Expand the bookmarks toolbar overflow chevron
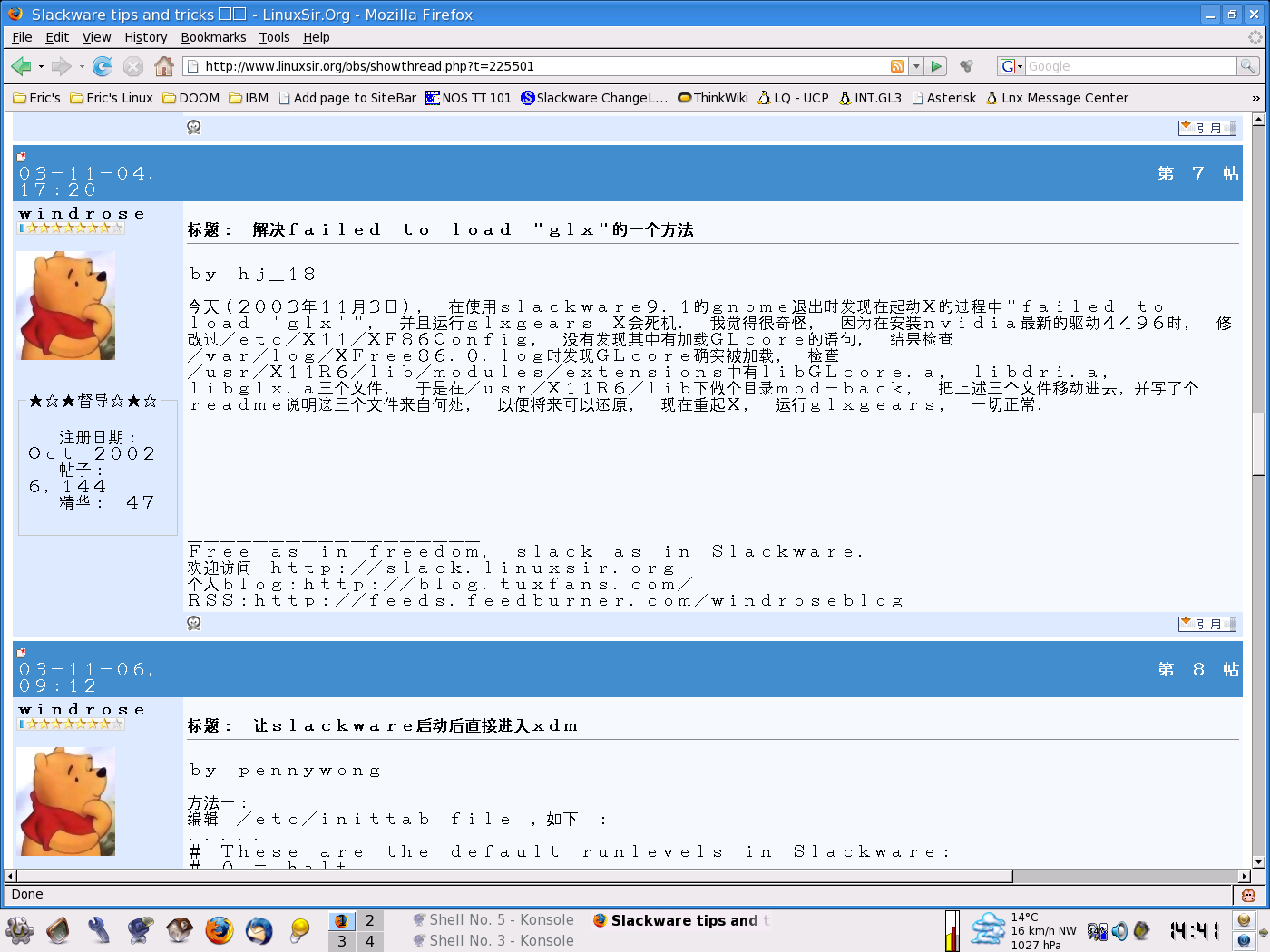1270x952 pixels. (1255, 98)
